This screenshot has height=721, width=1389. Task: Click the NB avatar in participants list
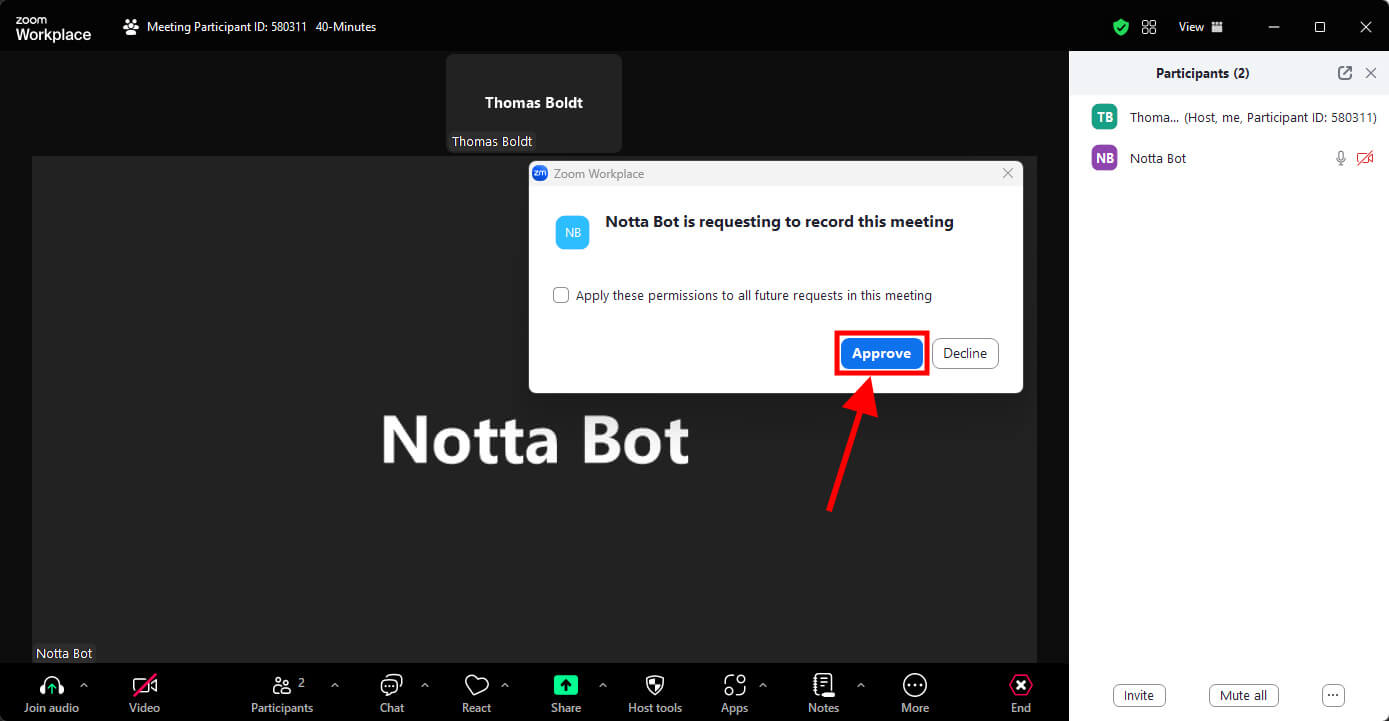1104,158
